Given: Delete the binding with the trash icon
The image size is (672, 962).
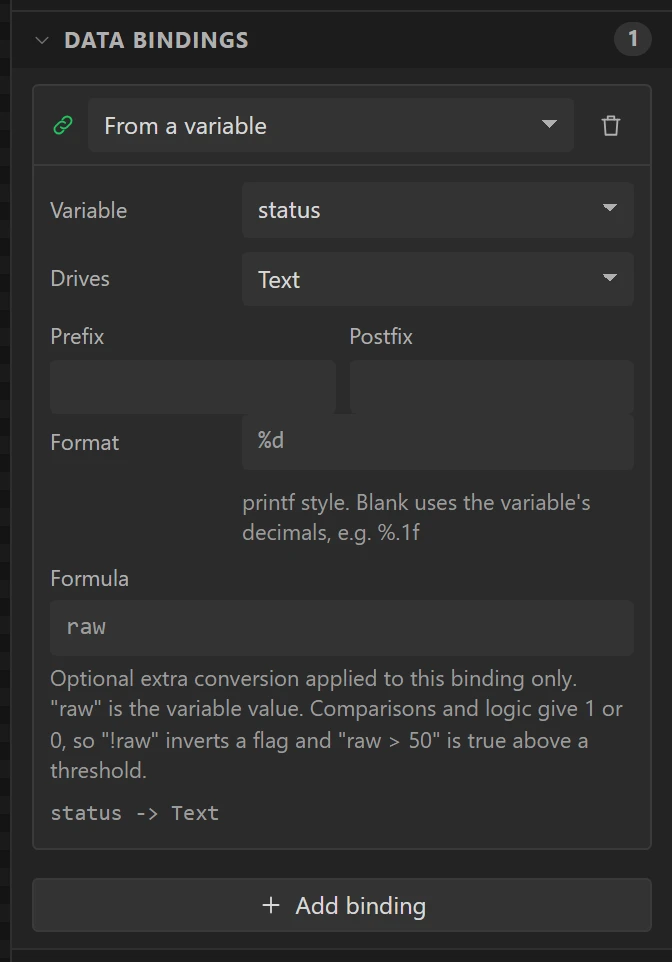Looking at the screenshot, I should point(611,126).
